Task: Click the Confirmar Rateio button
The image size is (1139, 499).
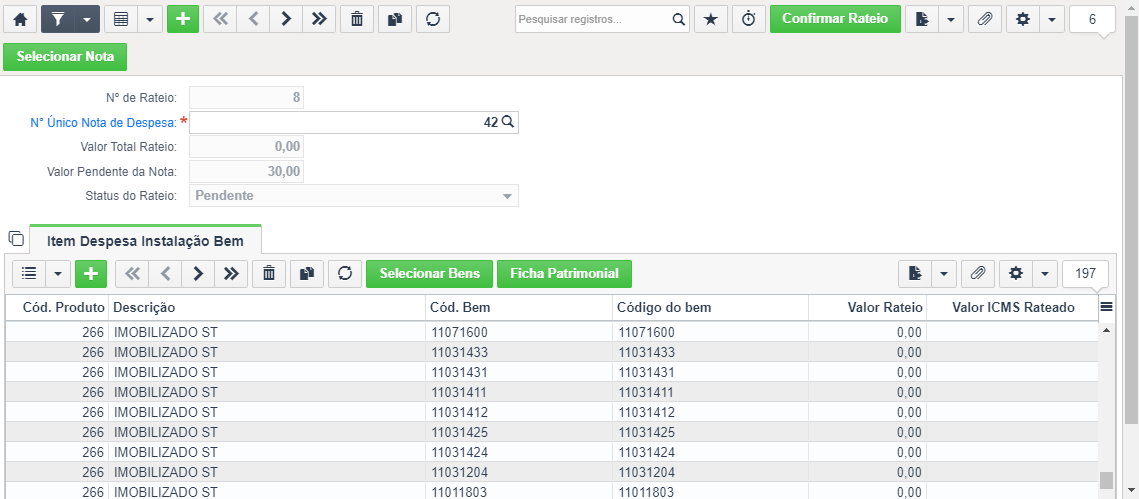Action: [835, 19]
